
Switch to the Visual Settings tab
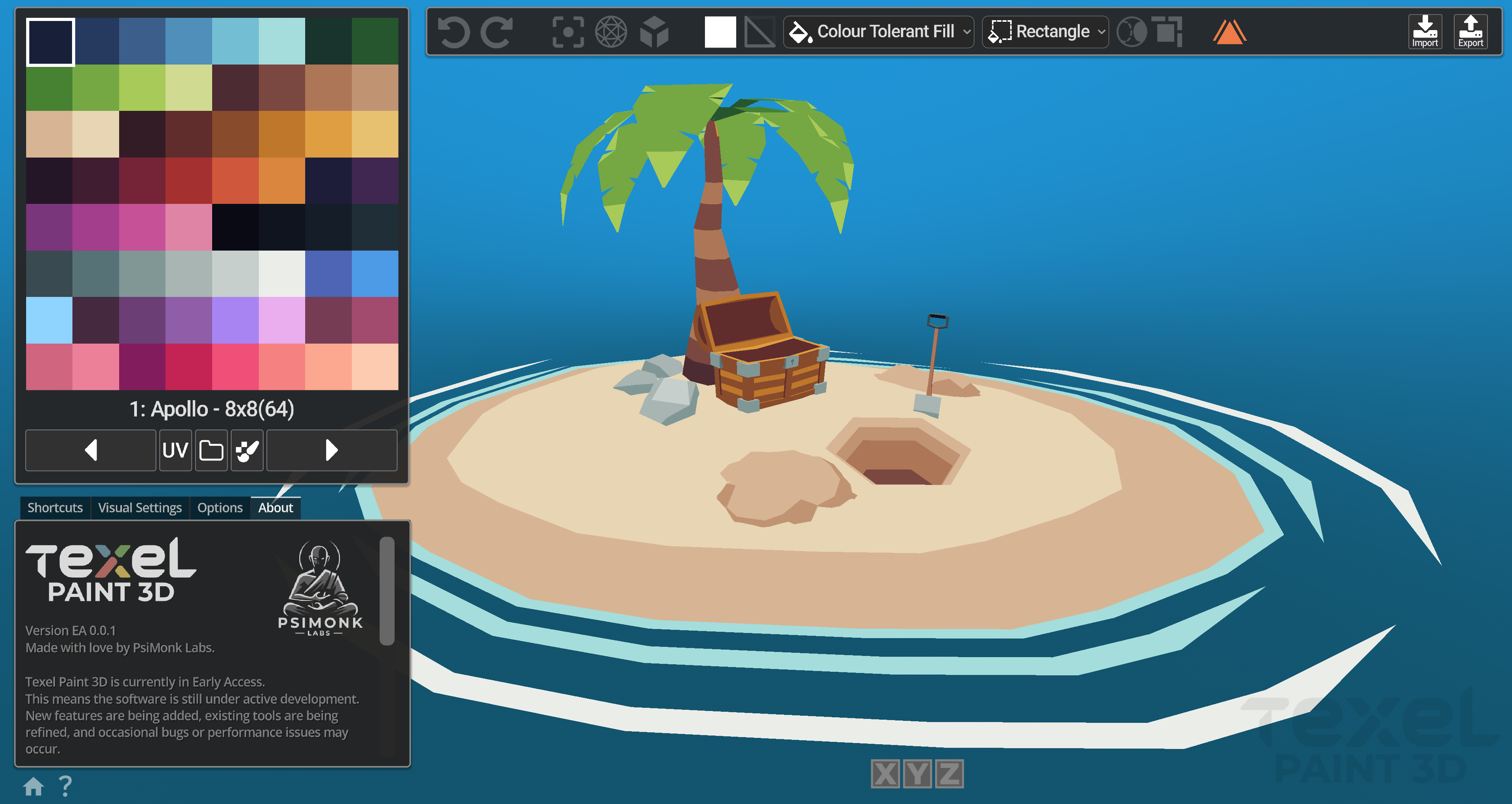[140, 507]
